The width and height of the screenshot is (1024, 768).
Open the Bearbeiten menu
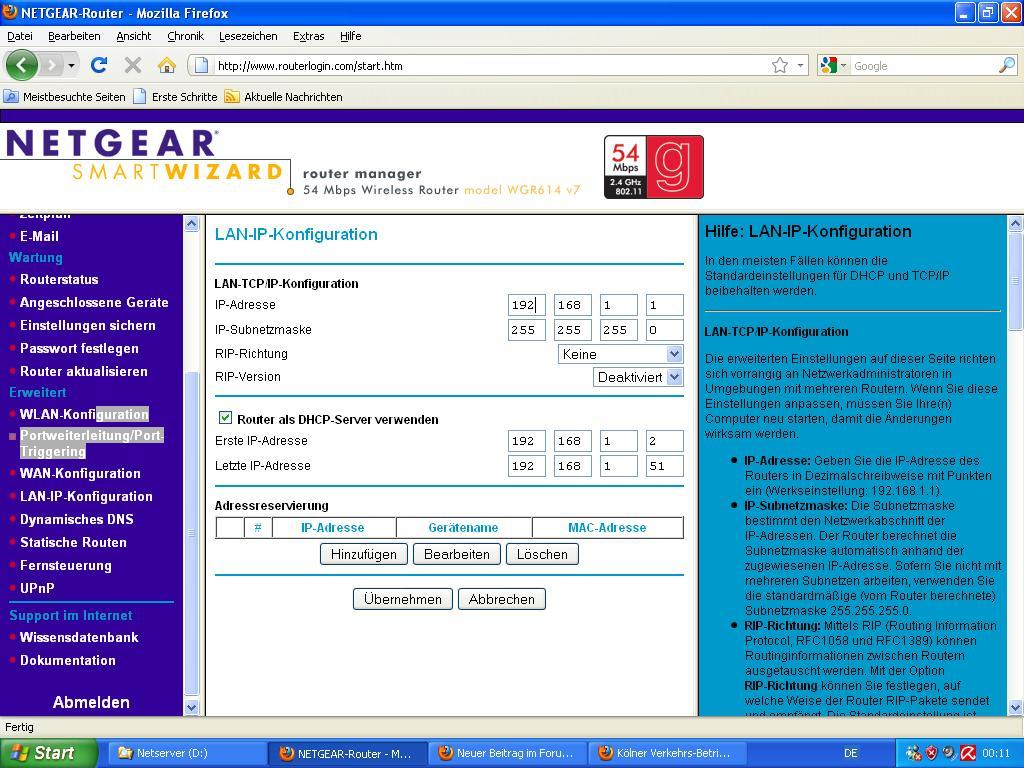[74, 36]
